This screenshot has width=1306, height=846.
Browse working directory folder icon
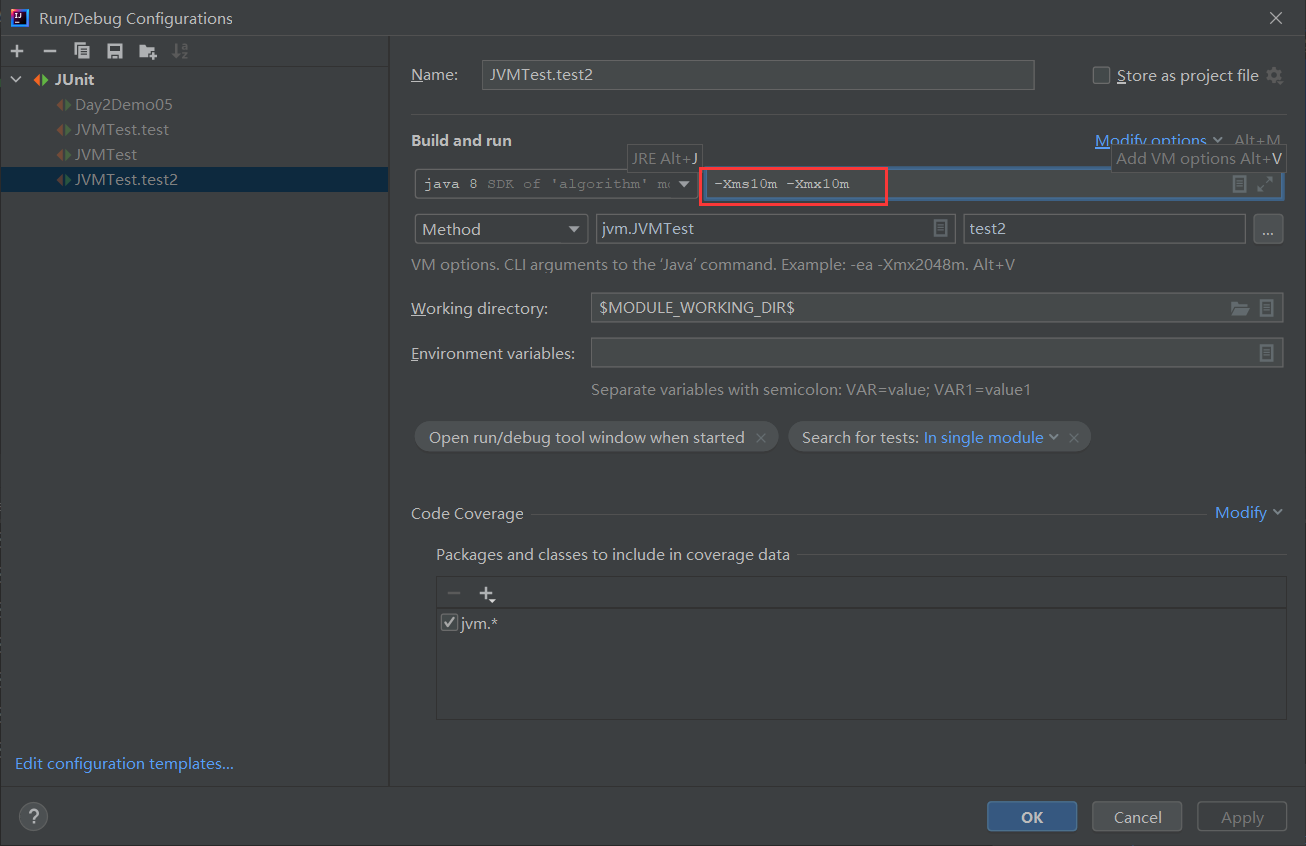tap(1240, 308)
